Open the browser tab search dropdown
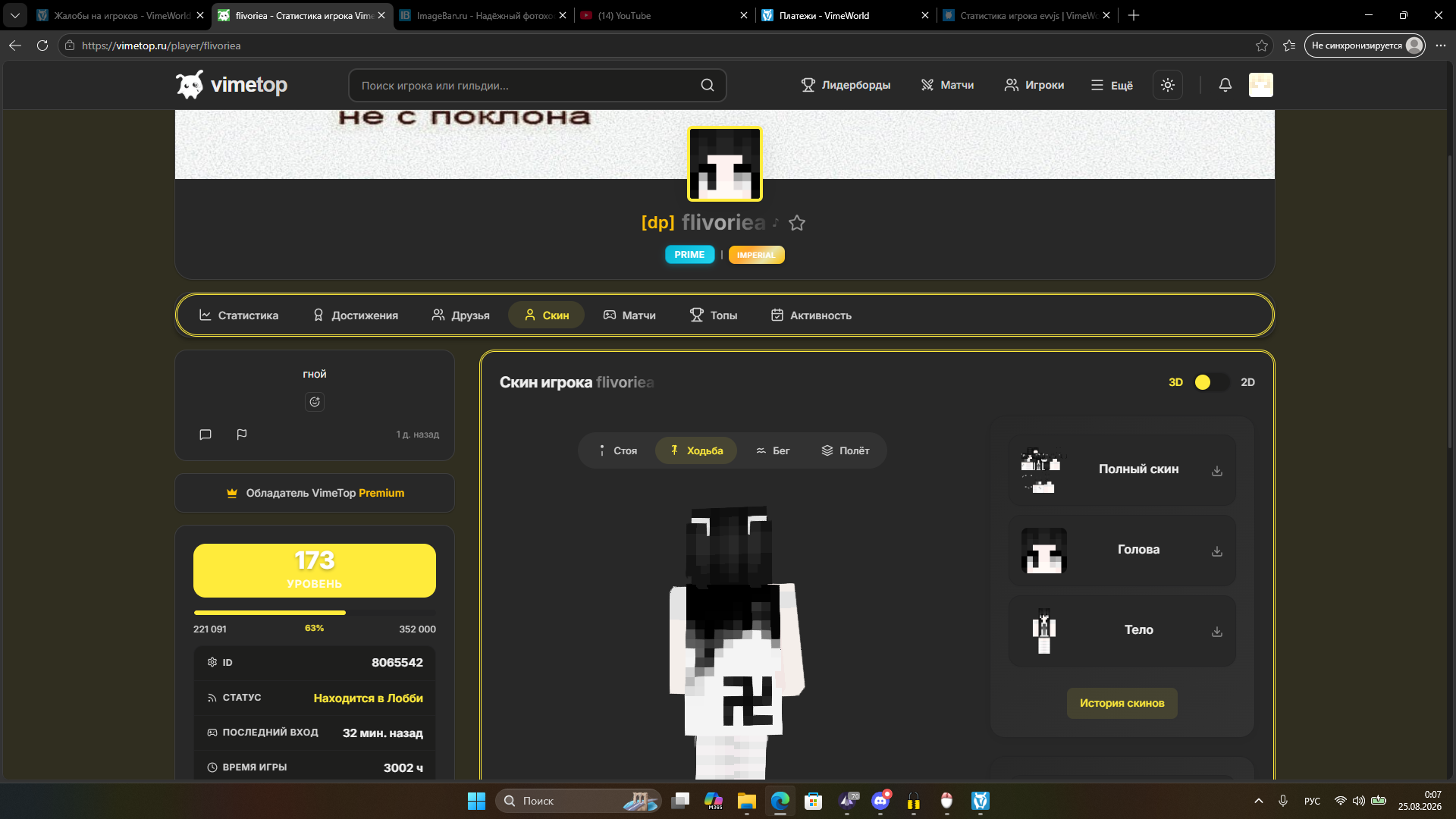Image resolution: width=1456 pixels, height=819 pixels. point(15,15)
